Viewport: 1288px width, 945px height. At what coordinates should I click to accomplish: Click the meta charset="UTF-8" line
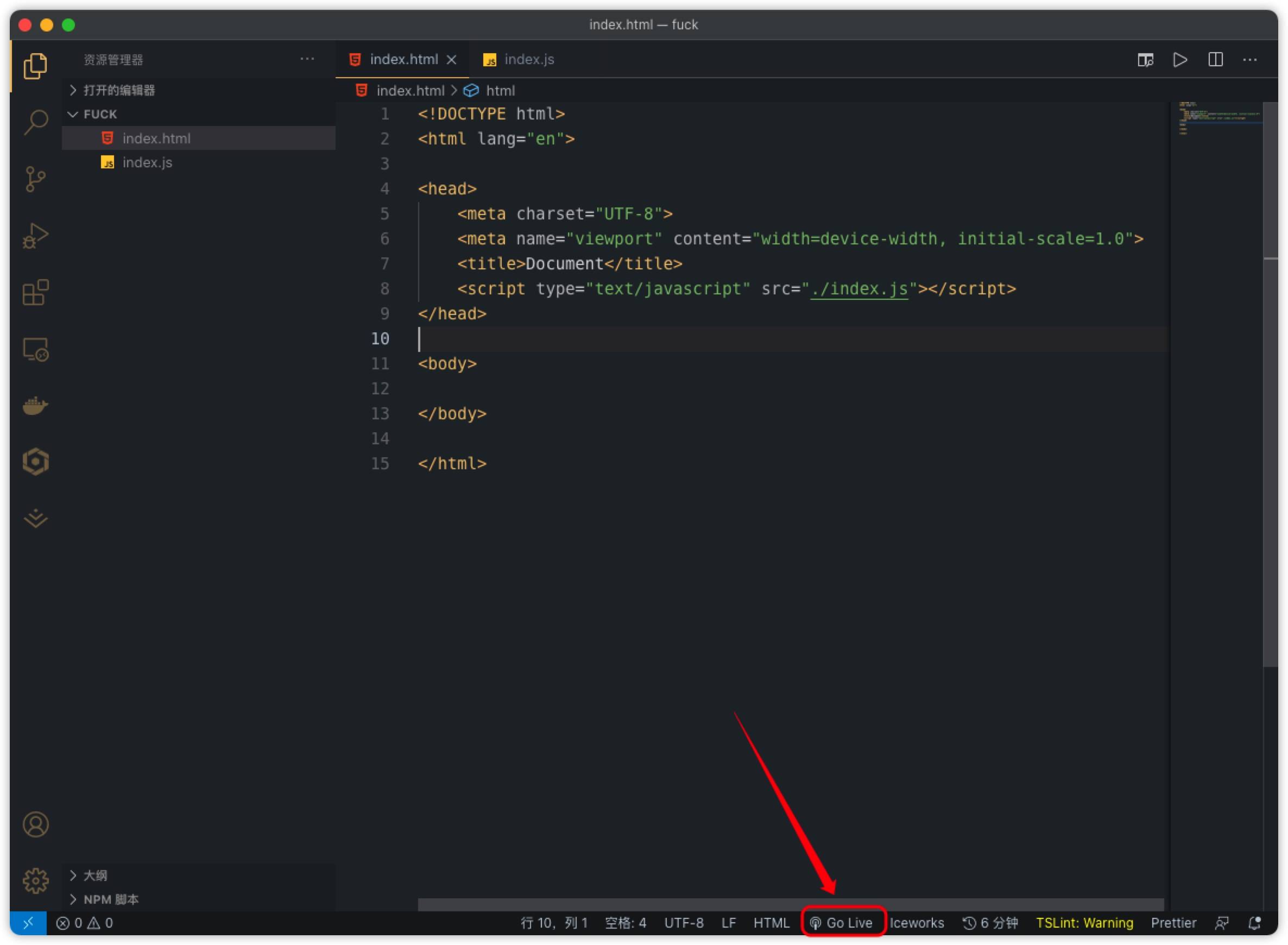(x=565, y=213)
